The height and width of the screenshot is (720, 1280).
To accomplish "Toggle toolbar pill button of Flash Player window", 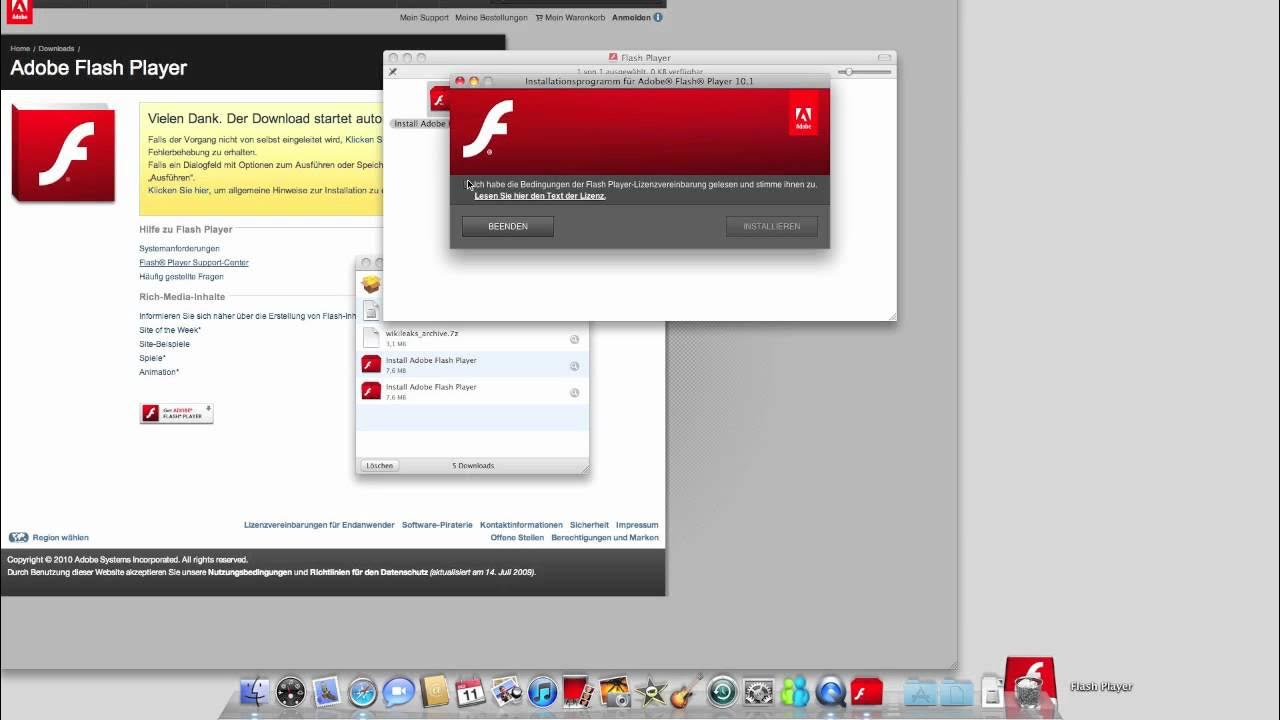I will coord(884,58).
